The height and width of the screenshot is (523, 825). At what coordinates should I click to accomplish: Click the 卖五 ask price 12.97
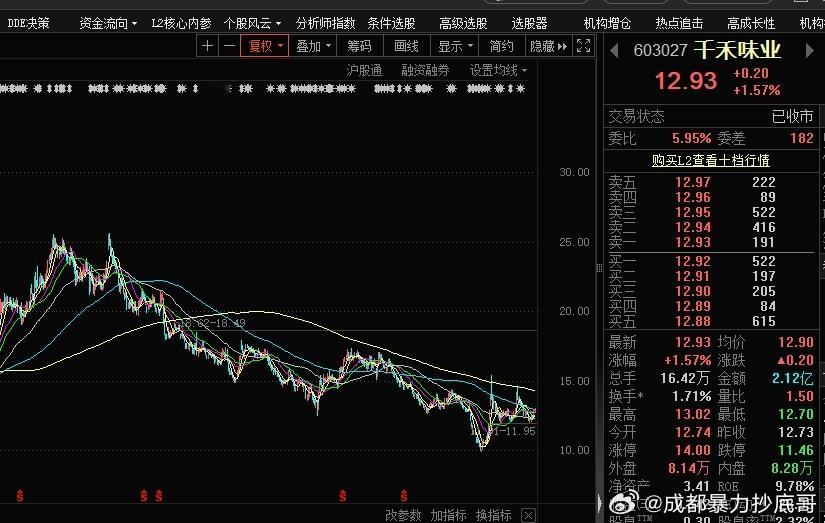tap(693, 182)
